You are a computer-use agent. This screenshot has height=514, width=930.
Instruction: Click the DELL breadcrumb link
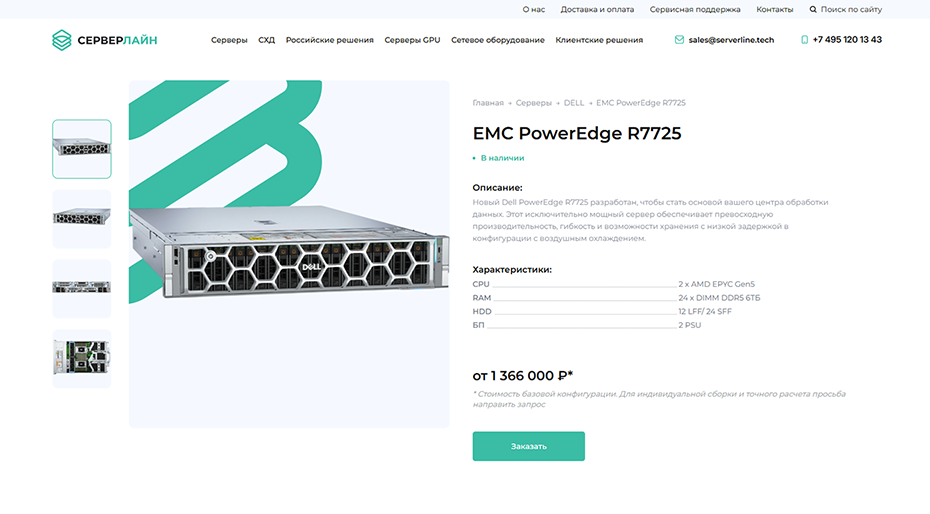coord(574,103)
